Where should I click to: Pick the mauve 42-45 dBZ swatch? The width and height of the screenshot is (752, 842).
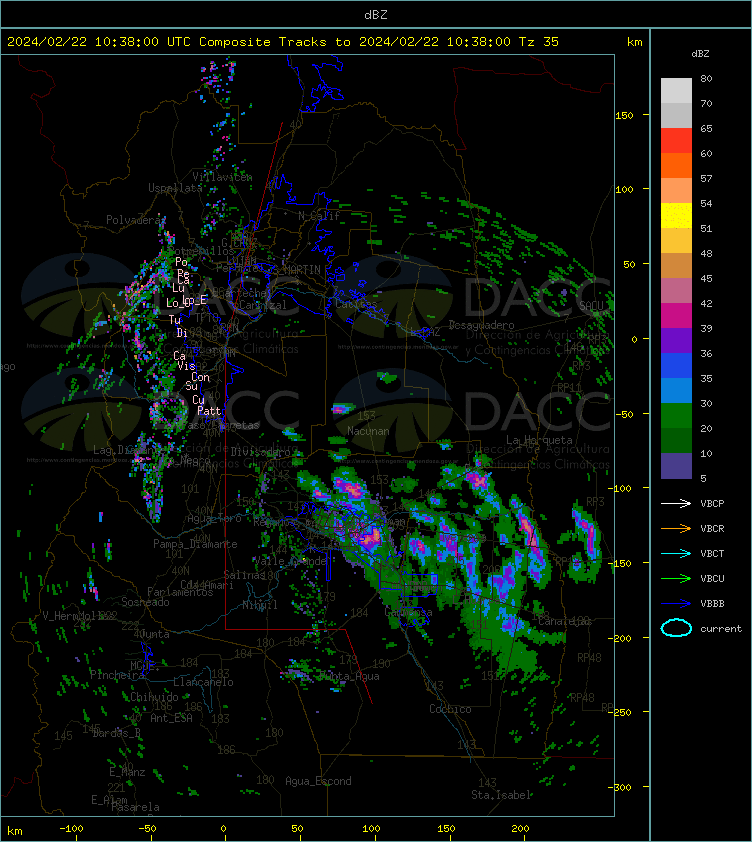point(676,291)
